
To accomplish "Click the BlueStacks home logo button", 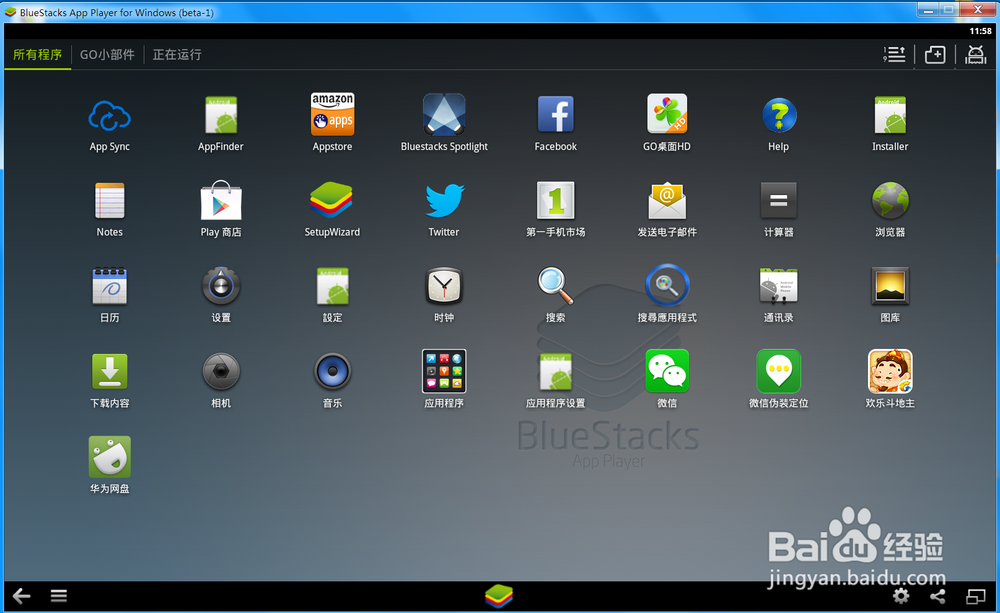I will [x=499, y=596].
